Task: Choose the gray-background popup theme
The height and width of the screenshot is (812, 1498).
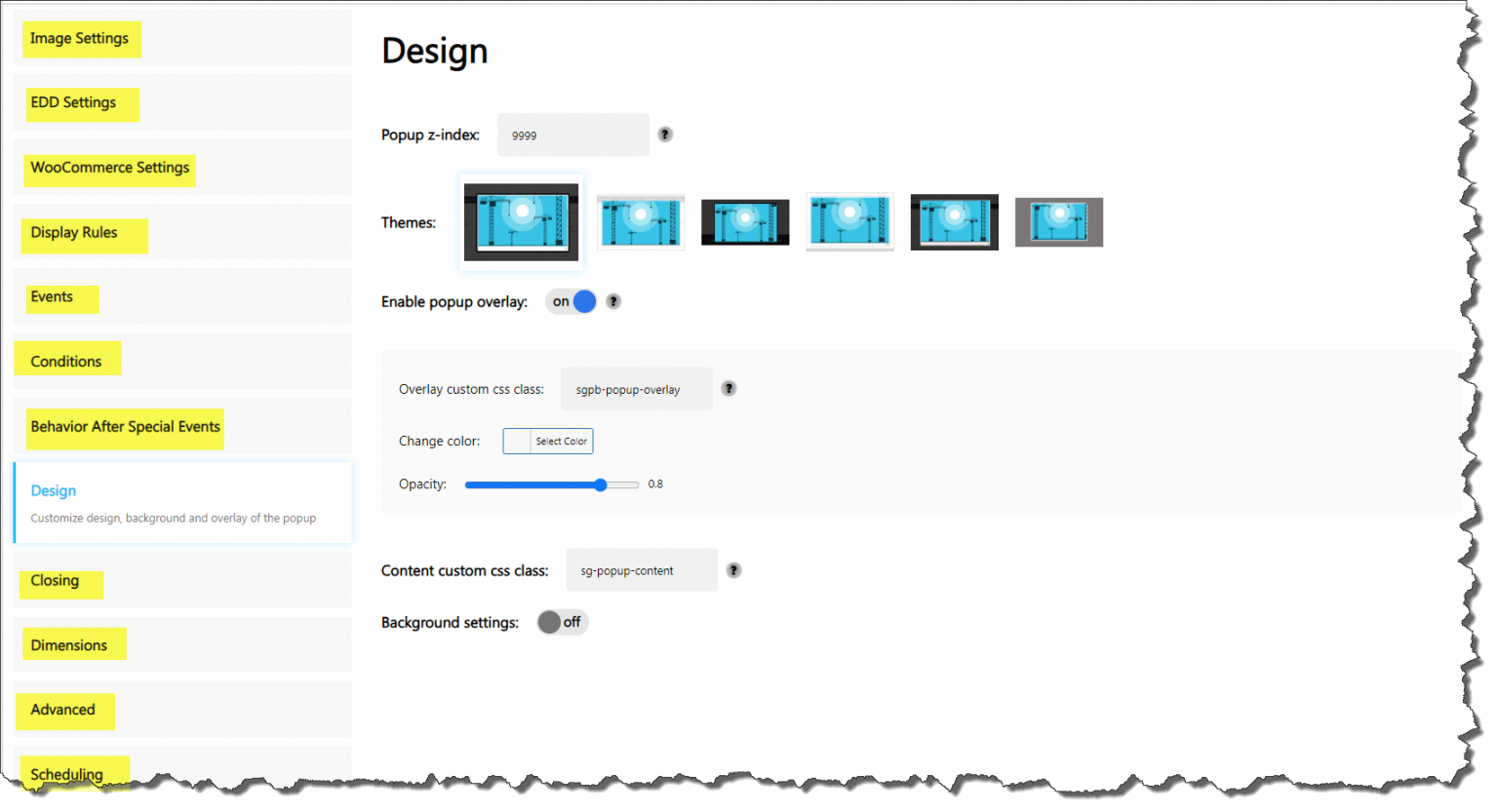Action: click(x=1058, y=221)
